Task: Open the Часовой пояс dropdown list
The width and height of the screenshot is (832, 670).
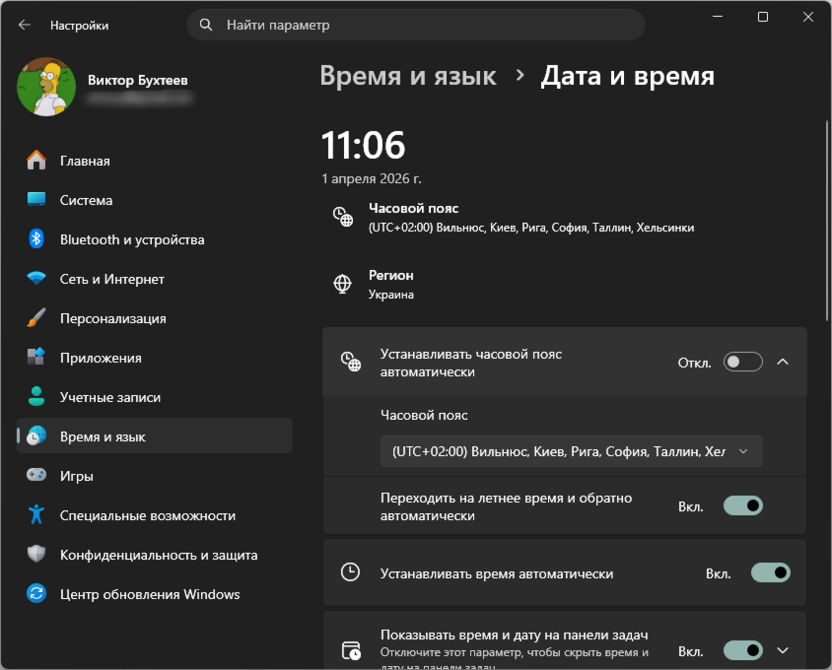Action: point(571,451)
